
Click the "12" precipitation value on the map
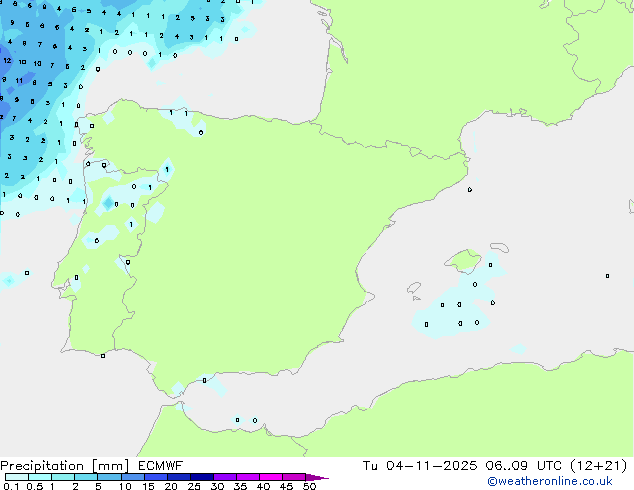(7, 61)
